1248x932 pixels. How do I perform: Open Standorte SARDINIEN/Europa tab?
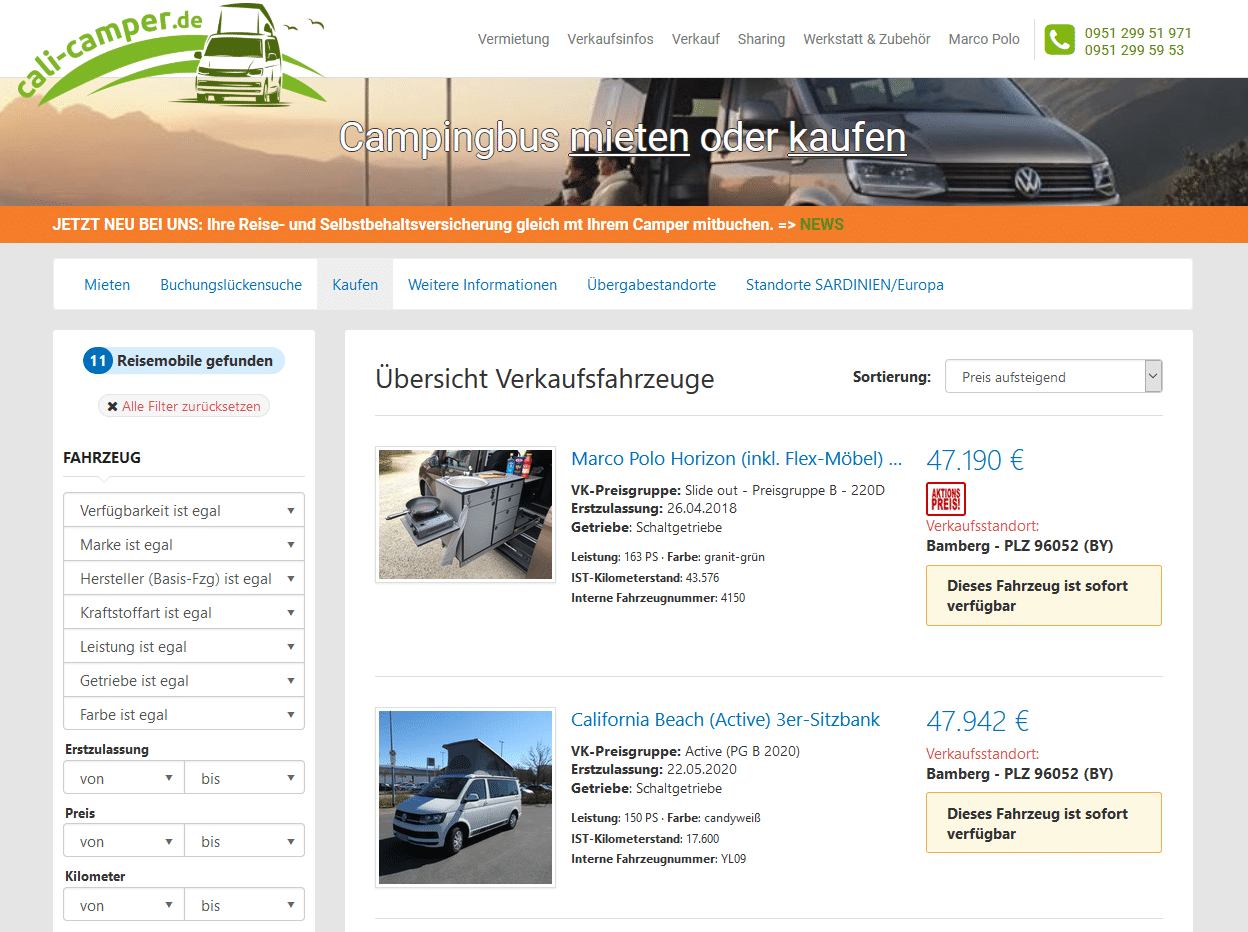tap(845, 285)
